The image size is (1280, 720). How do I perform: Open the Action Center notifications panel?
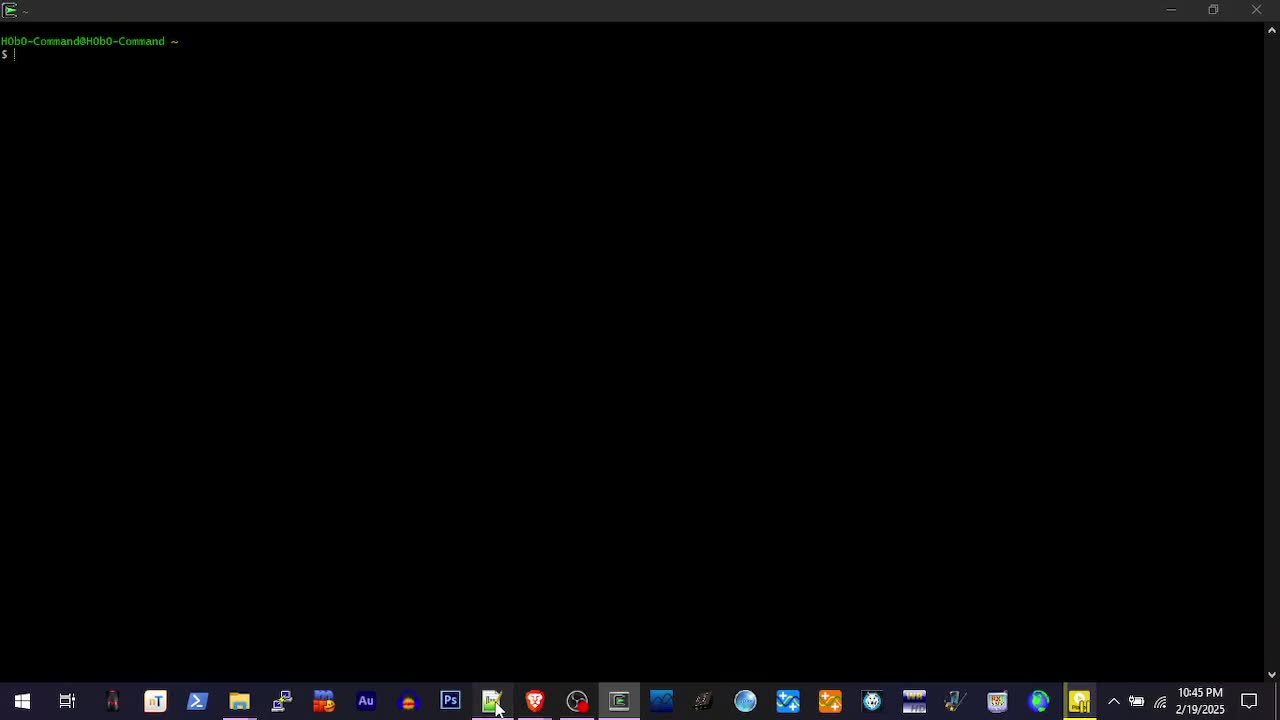pyautogui.click(x=1249, y=701)
